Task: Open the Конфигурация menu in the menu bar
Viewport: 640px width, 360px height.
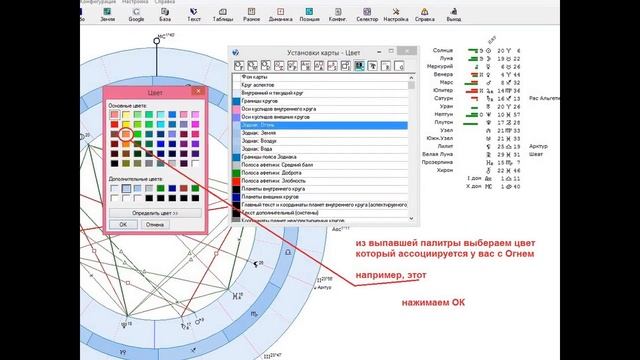Action: coord(98,2)
